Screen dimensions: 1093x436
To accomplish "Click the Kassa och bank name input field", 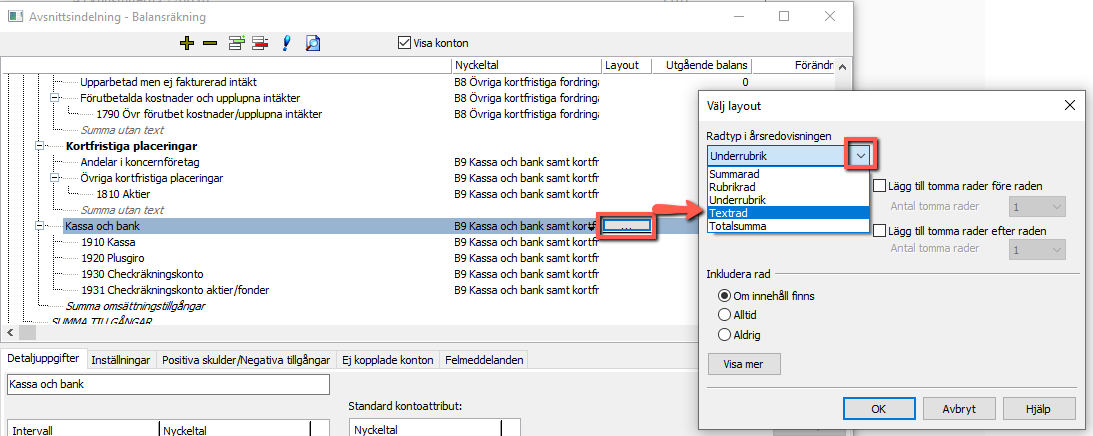I will coord(168,384).
